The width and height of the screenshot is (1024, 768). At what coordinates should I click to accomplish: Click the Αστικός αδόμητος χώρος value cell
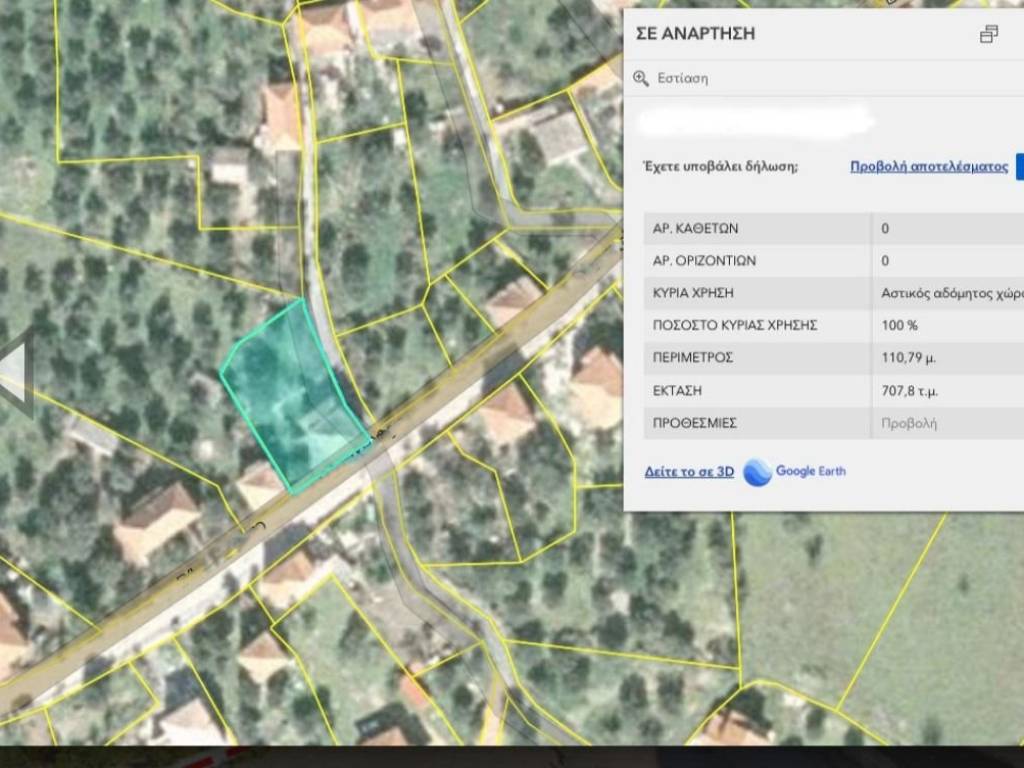point(950,293)
